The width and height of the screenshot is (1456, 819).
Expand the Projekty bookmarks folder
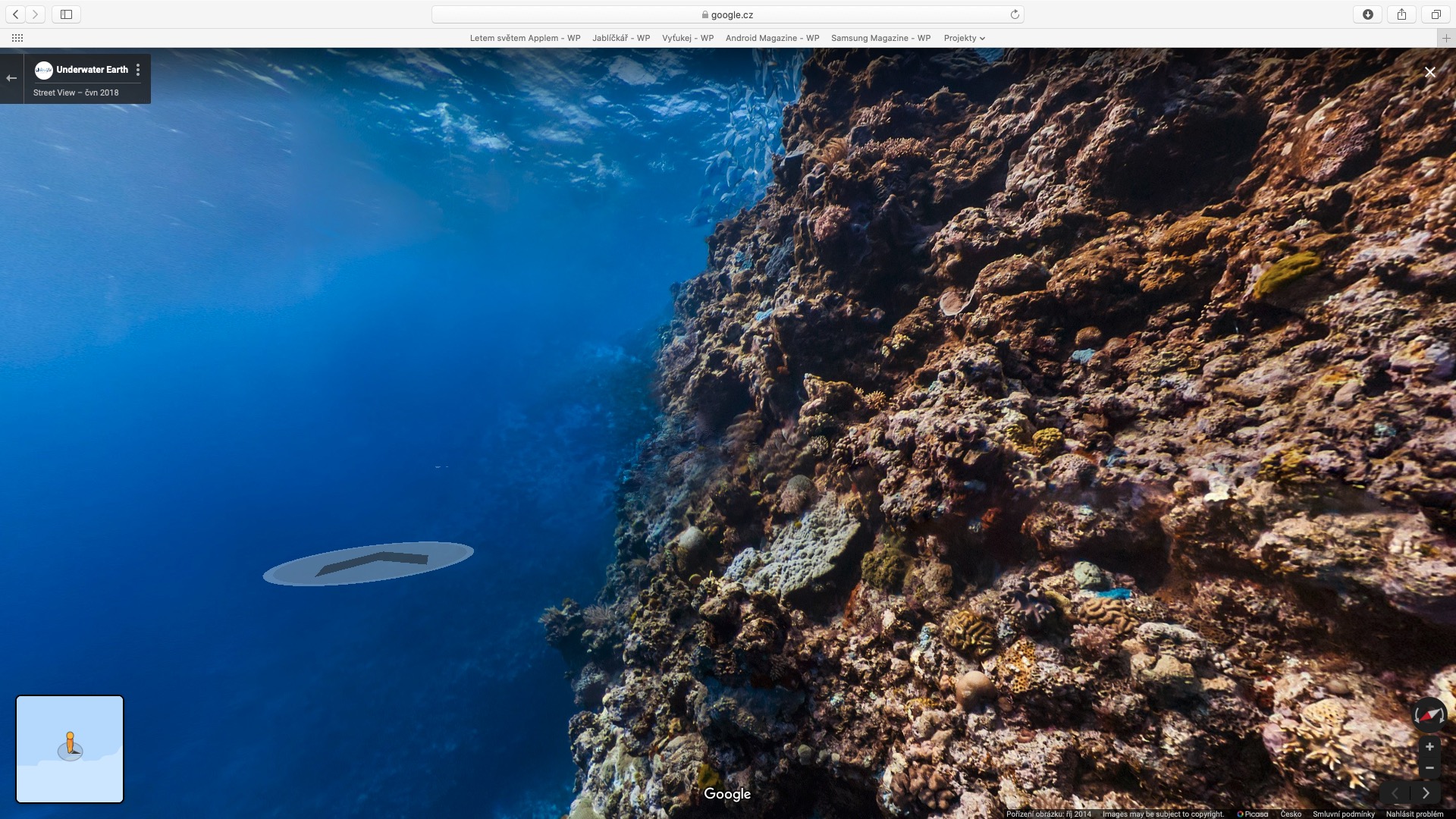(x=964, y=38)
